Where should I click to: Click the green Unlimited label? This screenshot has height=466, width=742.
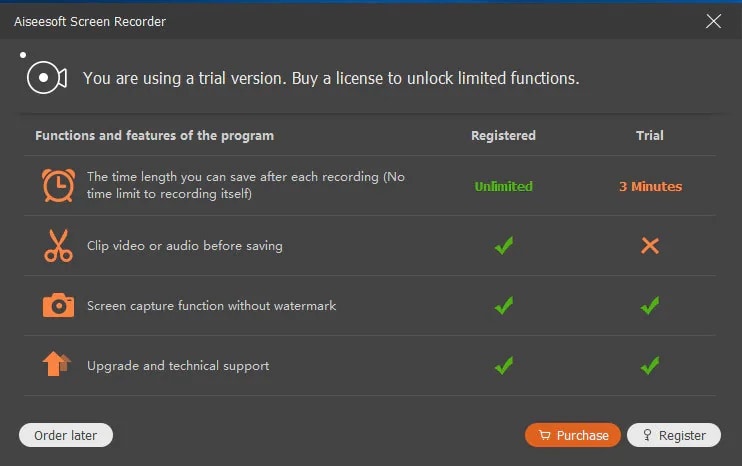tap(504, 186)
